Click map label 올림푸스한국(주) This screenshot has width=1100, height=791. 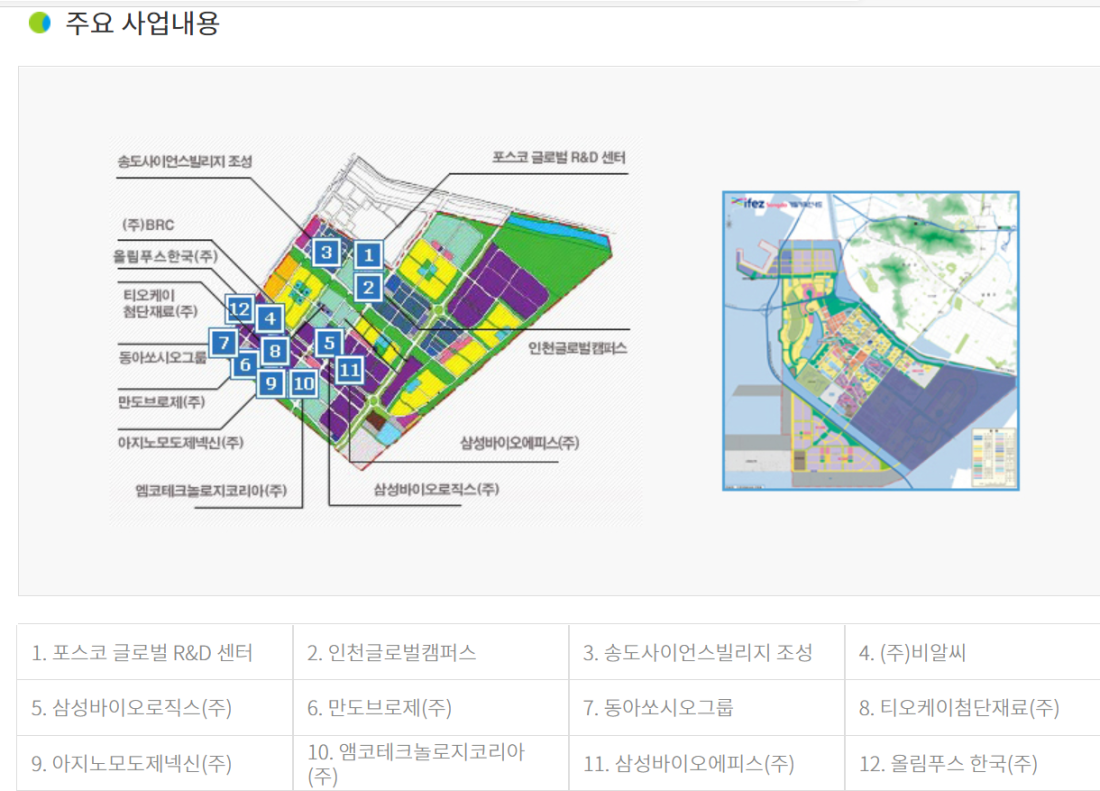coord(166,256)
